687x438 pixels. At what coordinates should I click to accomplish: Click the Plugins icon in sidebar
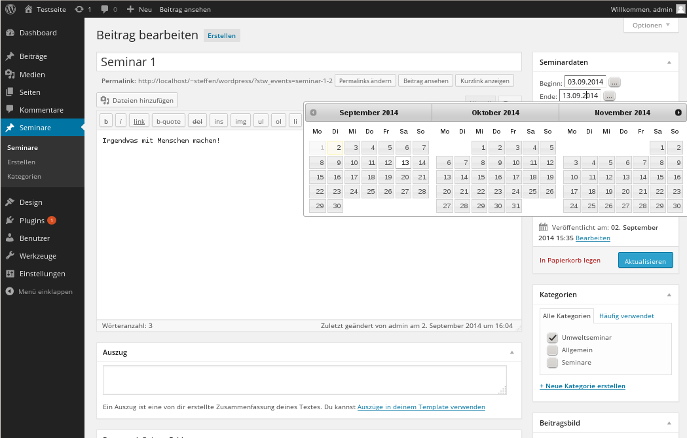coord(9,220)
